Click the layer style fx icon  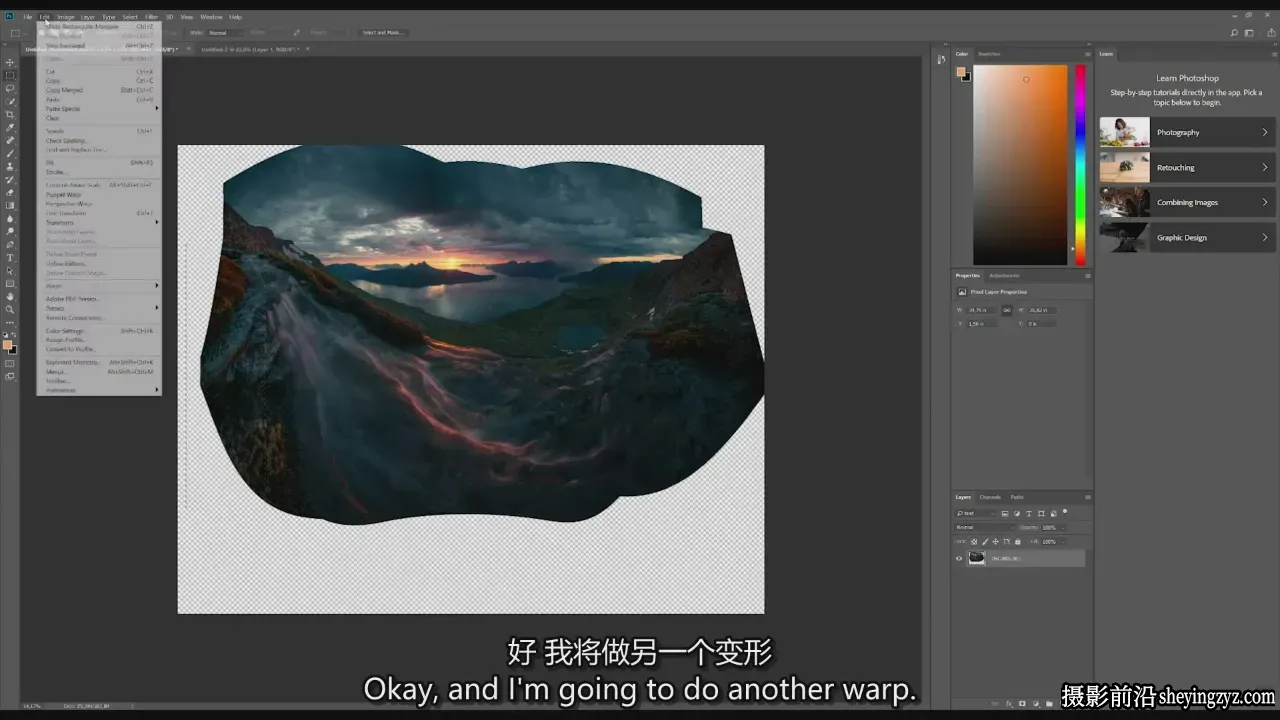point(1009,704)
